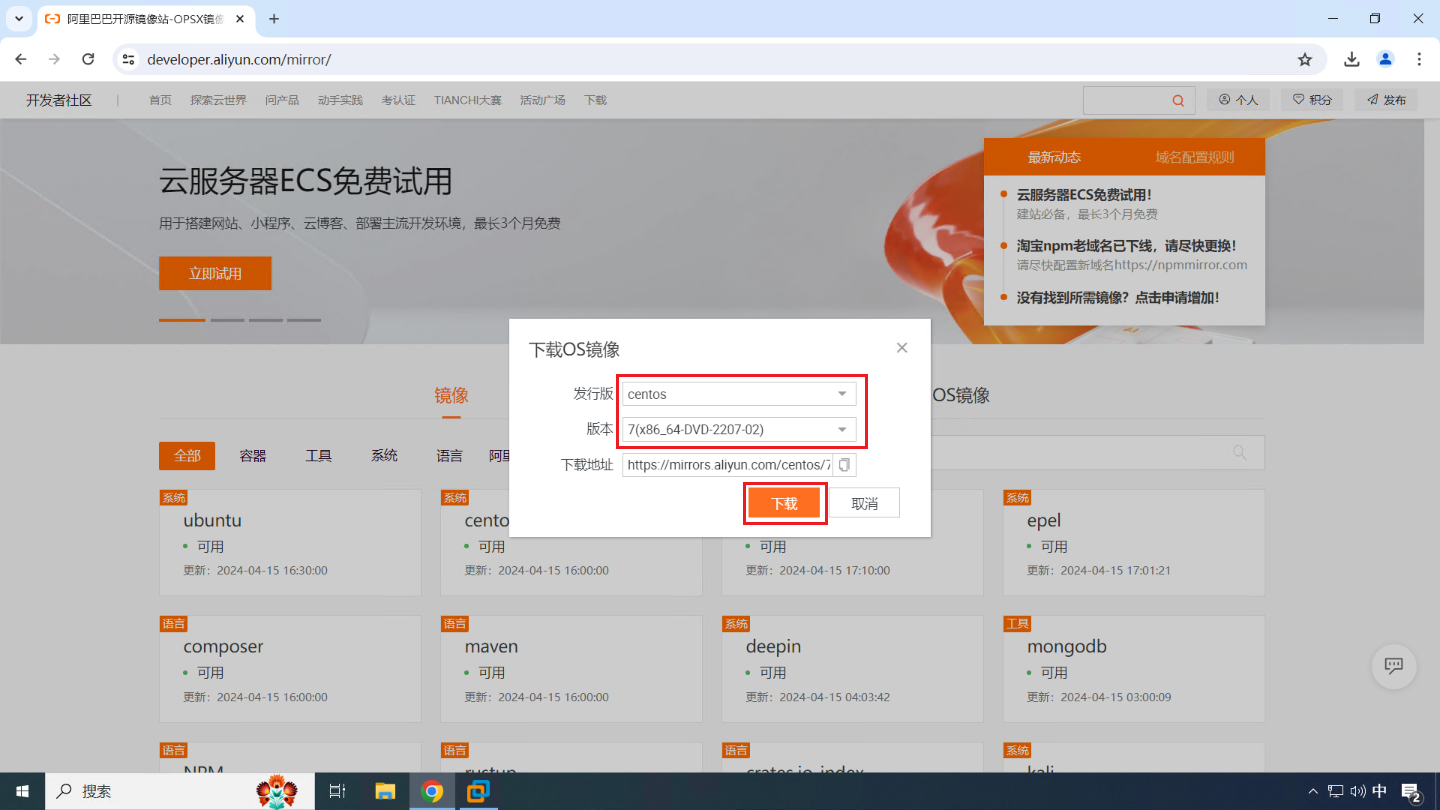
Task: Open the 动手实践 menu item
Action: tap(340, 100)
